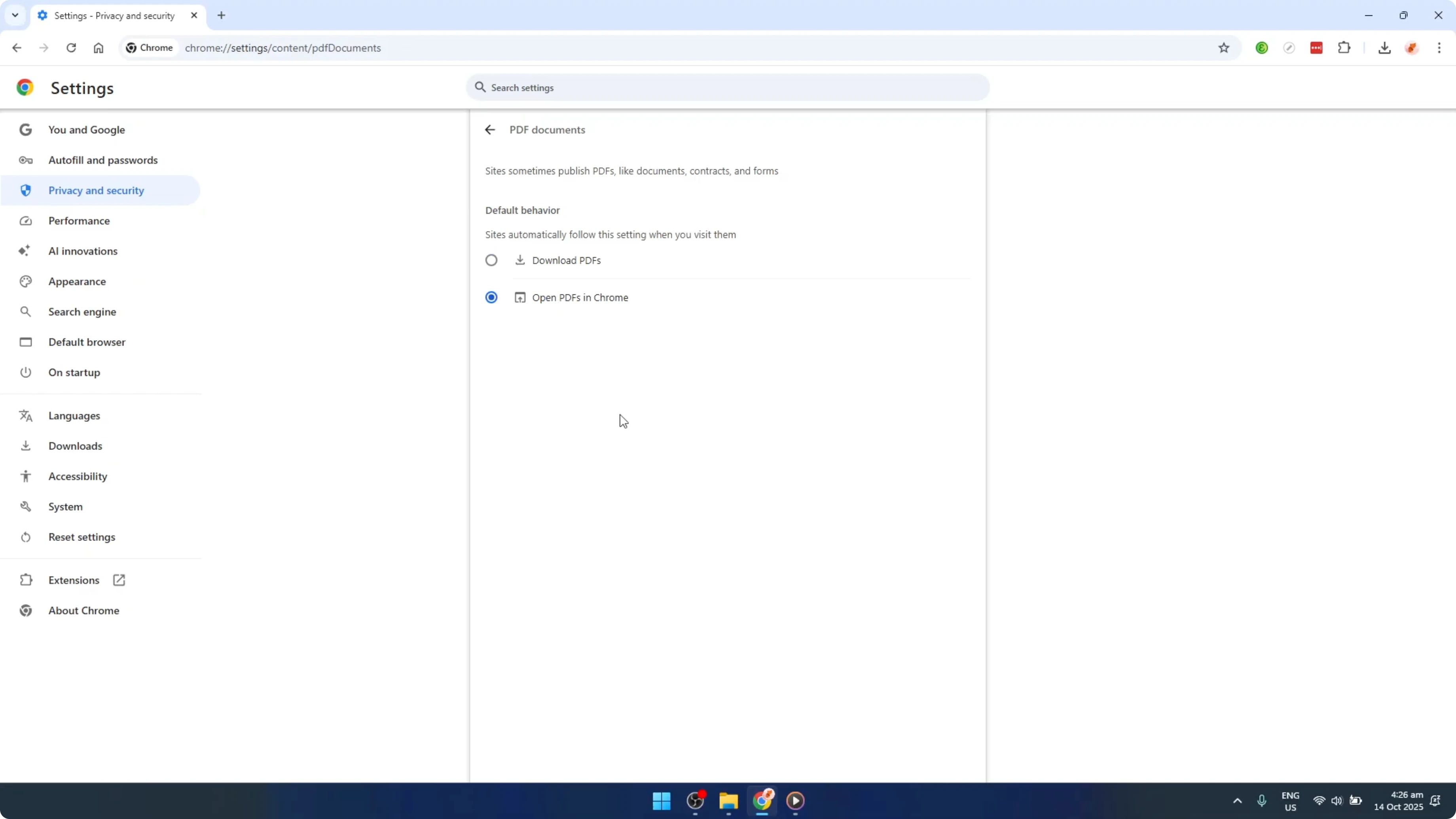The image size is (1456, 819).
Task: Click the Chrome site info chip
Action: click(x=149, y=48)
